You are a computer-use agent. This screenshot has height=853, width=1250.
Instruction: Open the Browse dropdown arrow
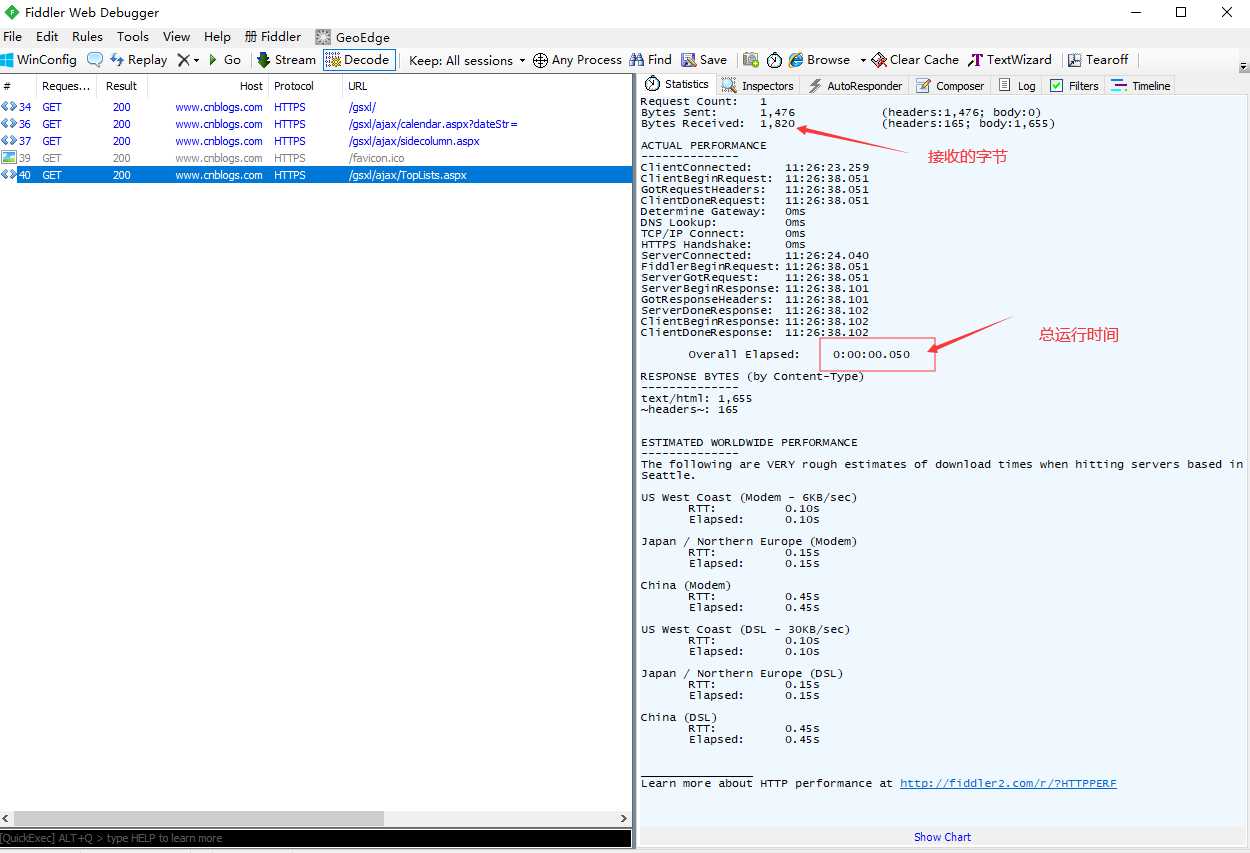pos(863,61)
